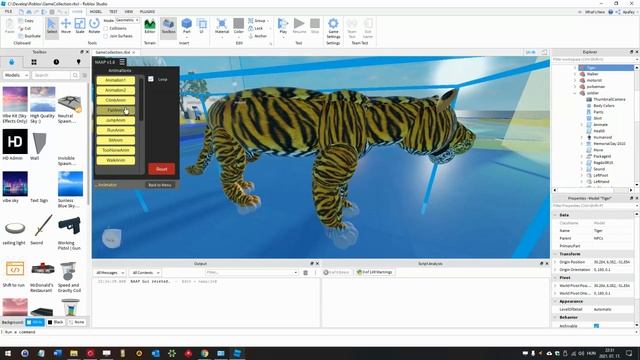Screen dimensions: 640x360
Task: Select Black background option in Toolbox
Action: coord(56,322)
